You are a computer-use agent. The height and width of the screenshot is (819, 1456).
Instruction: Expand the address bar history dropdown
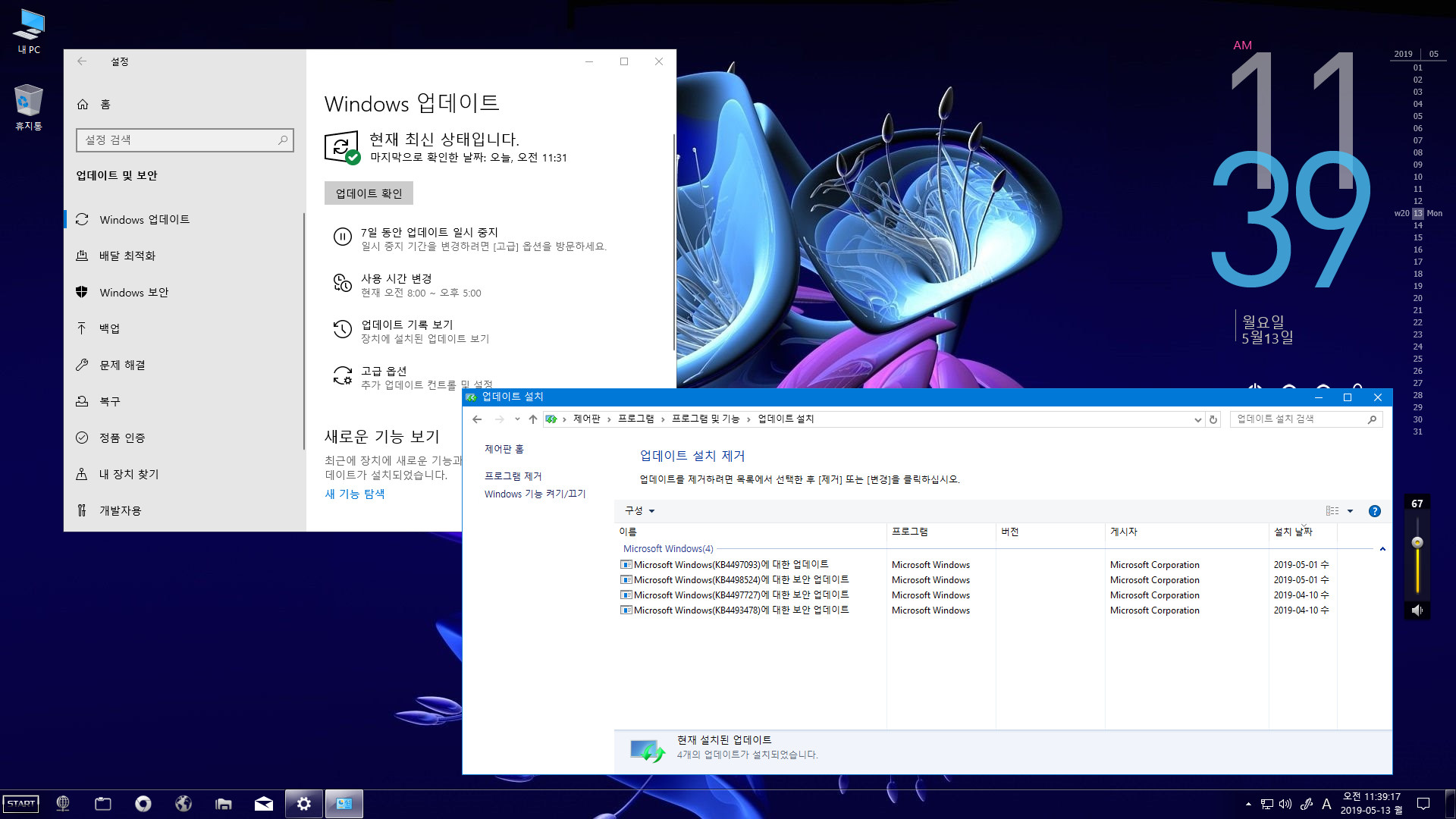tap(1197, 420)
